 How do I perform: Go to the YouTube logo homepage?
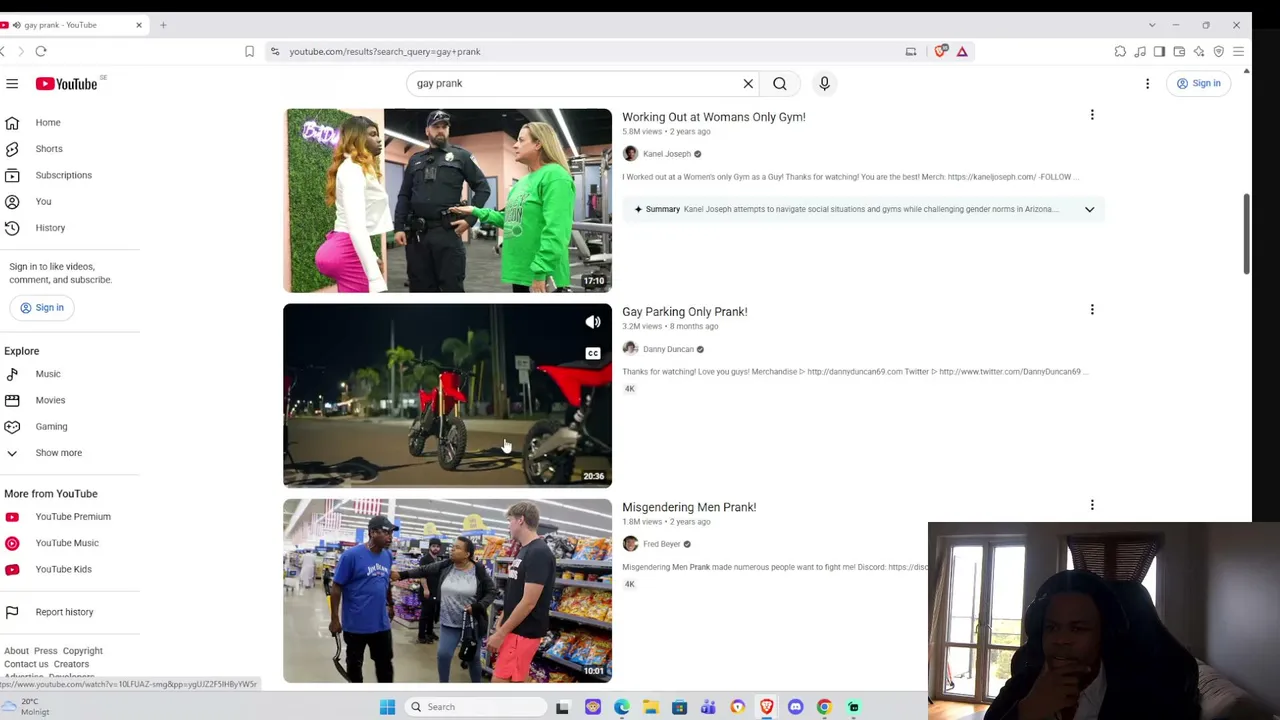coord(67,84)
